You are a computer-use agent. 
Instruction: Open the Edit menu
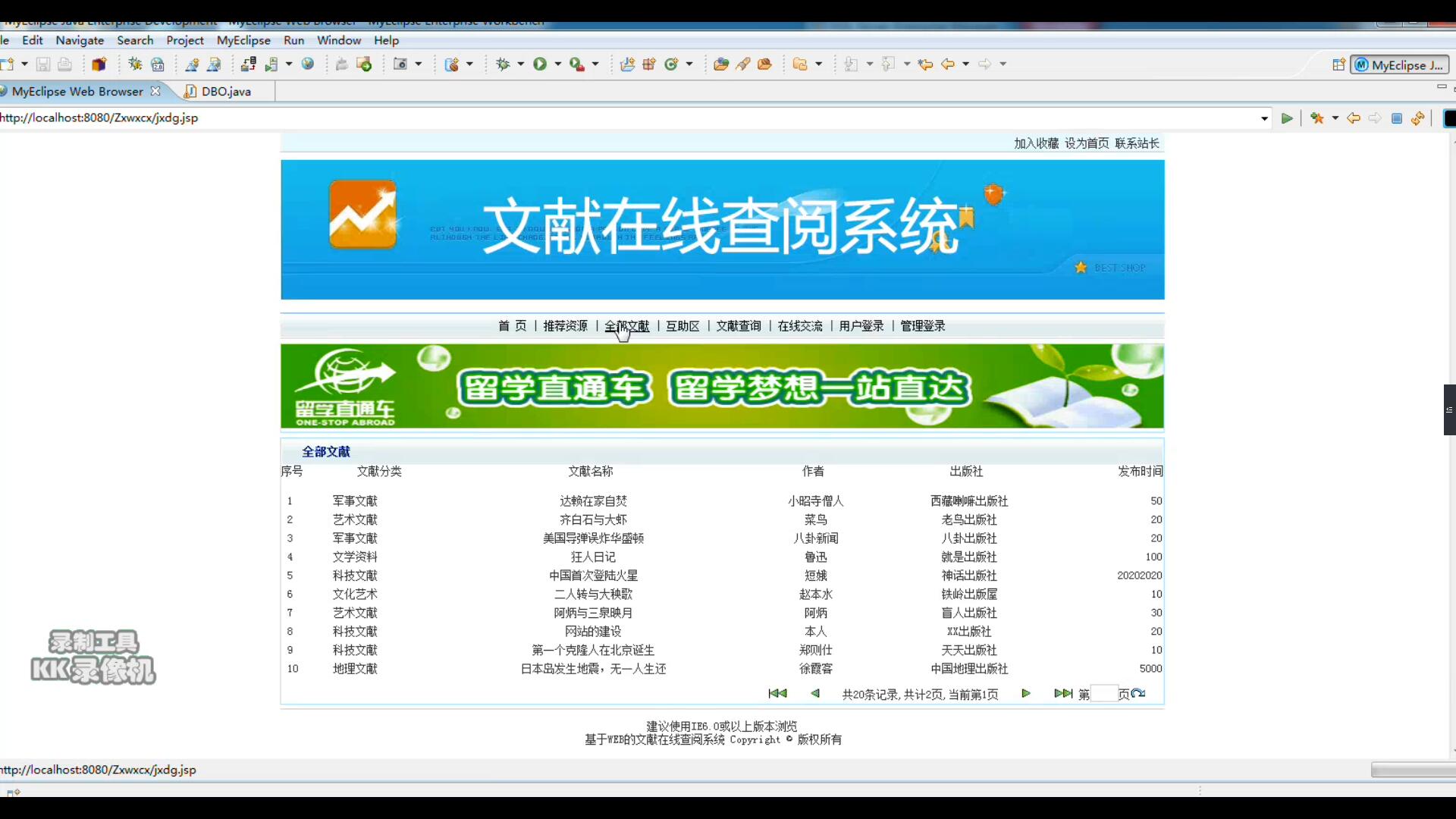[33, 40]
